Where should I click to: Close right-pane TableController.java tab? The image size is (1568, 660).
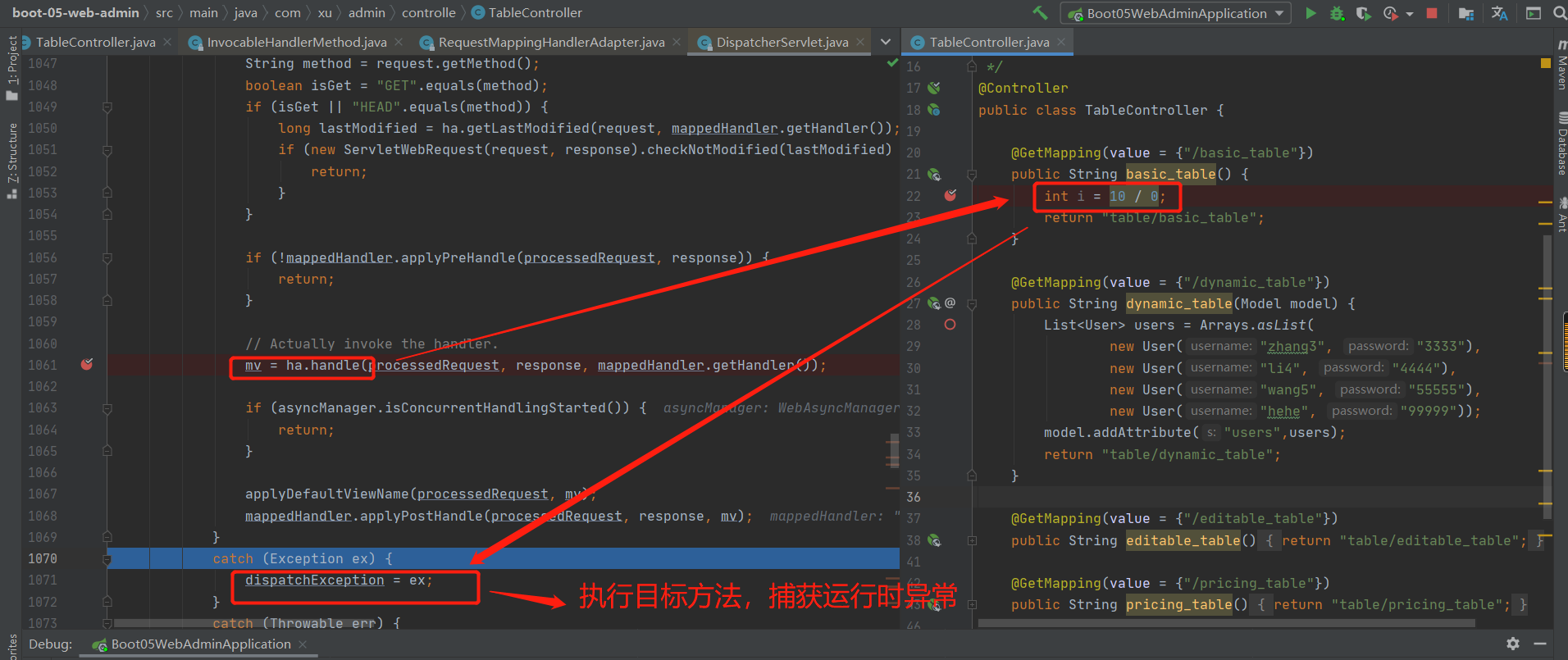pyautogui.click(x=1061, y=42)
